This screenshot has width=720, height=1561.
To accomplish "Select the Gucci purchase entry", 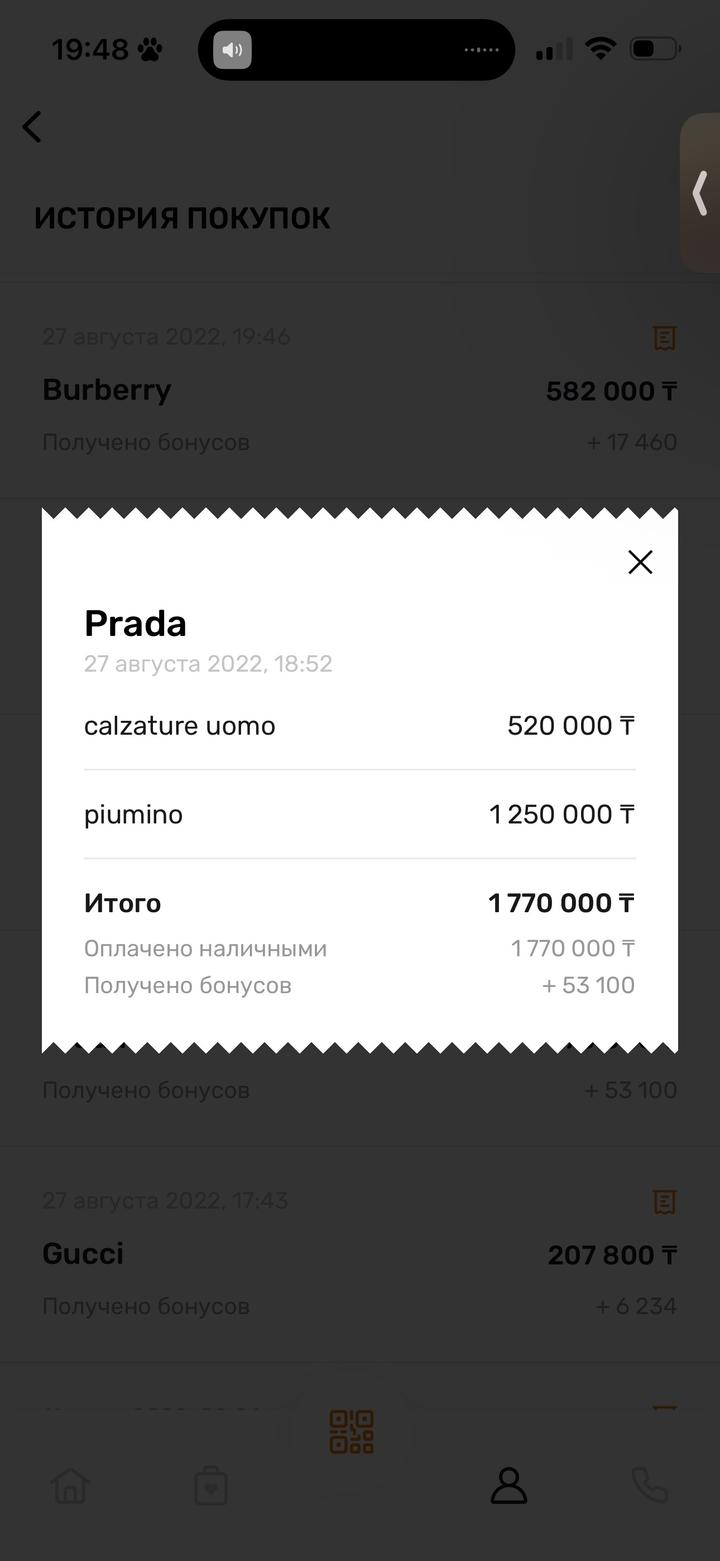I will [83, 1254].
